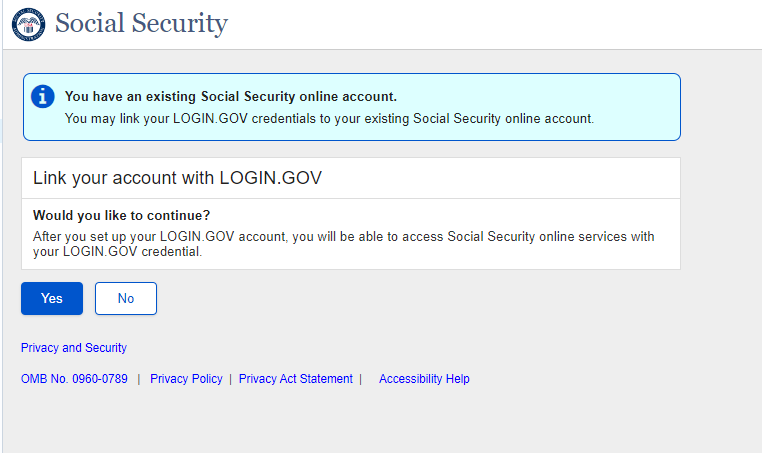Choose the No button
762x453 pixels.
pyautogui.click(x=126, y=298)
